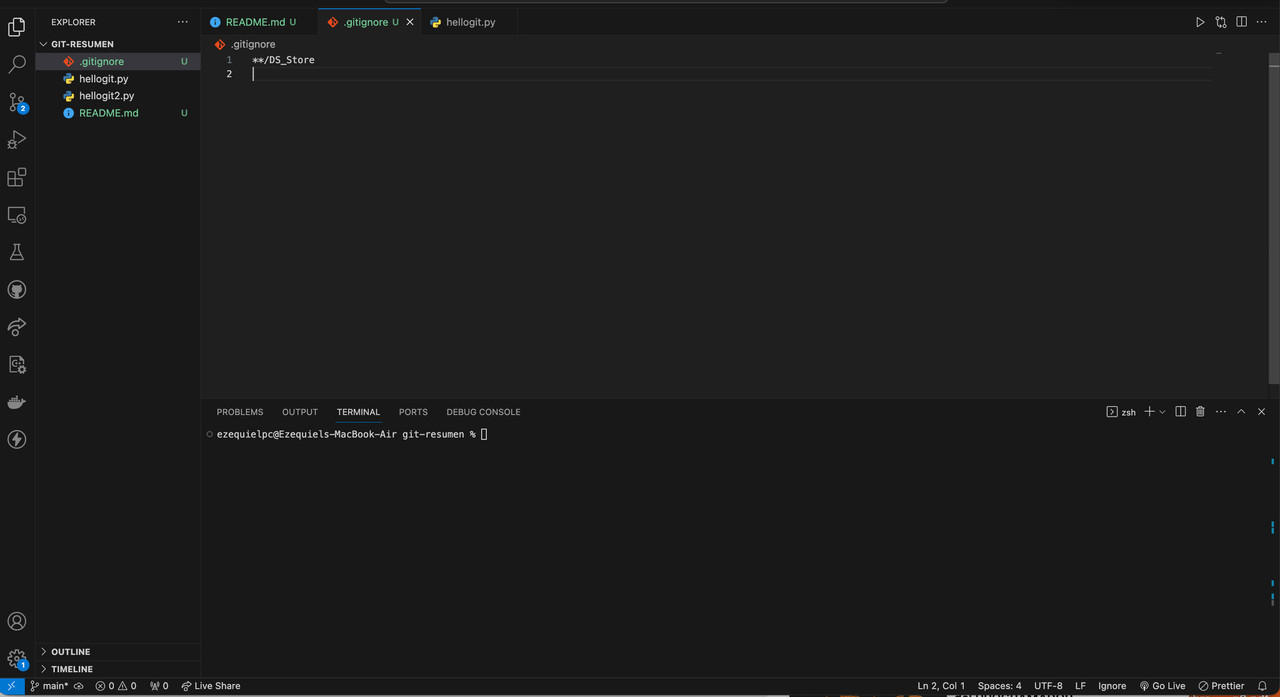Click Prettier status bar item
This screenshot has width=1280, height=697.
click(x=1221, y=686)
